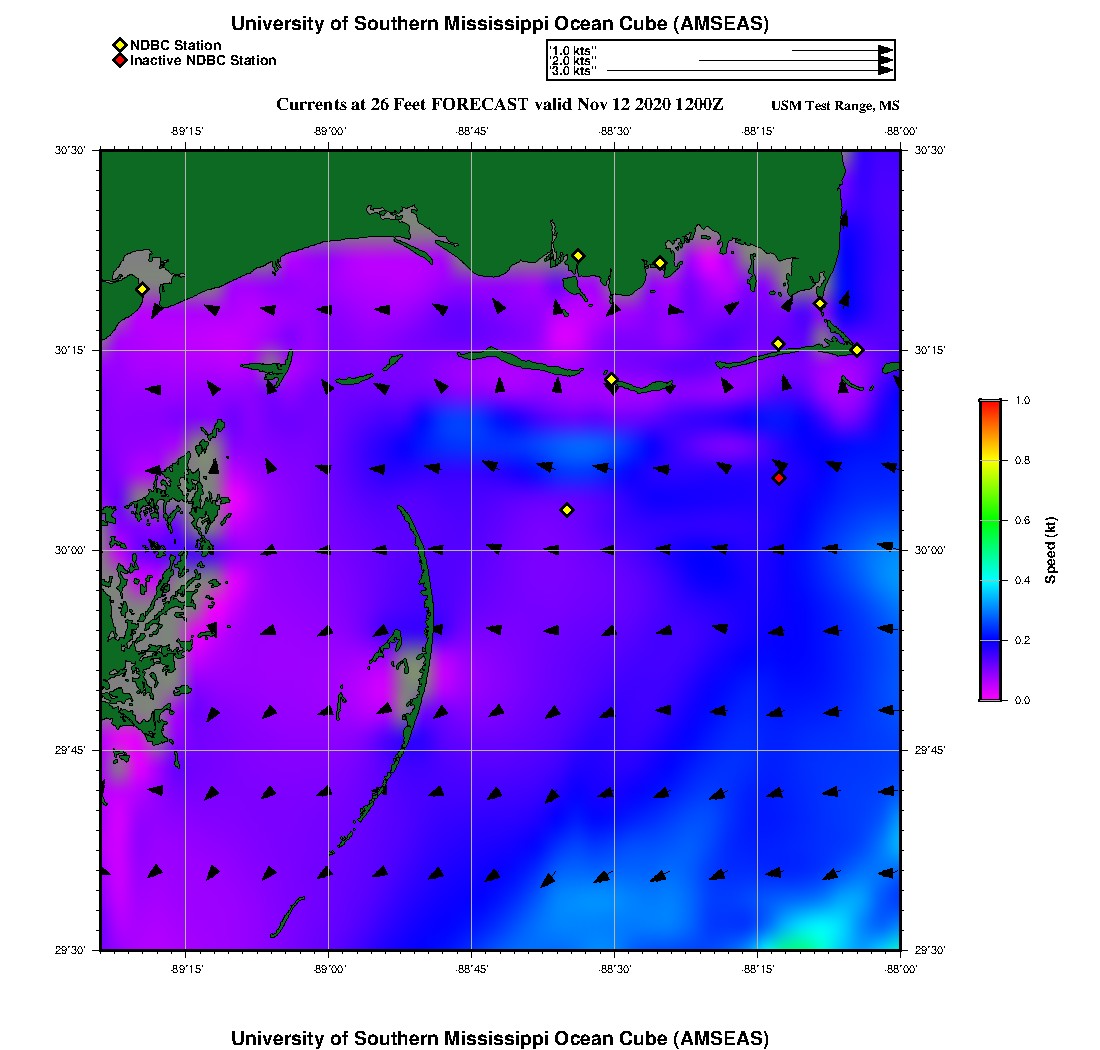Image resolution: width=1100 pixels, height=1050 pixels.
Task: Click the 'Speed (kt)' colorbar label
Action: (1050, 550)
